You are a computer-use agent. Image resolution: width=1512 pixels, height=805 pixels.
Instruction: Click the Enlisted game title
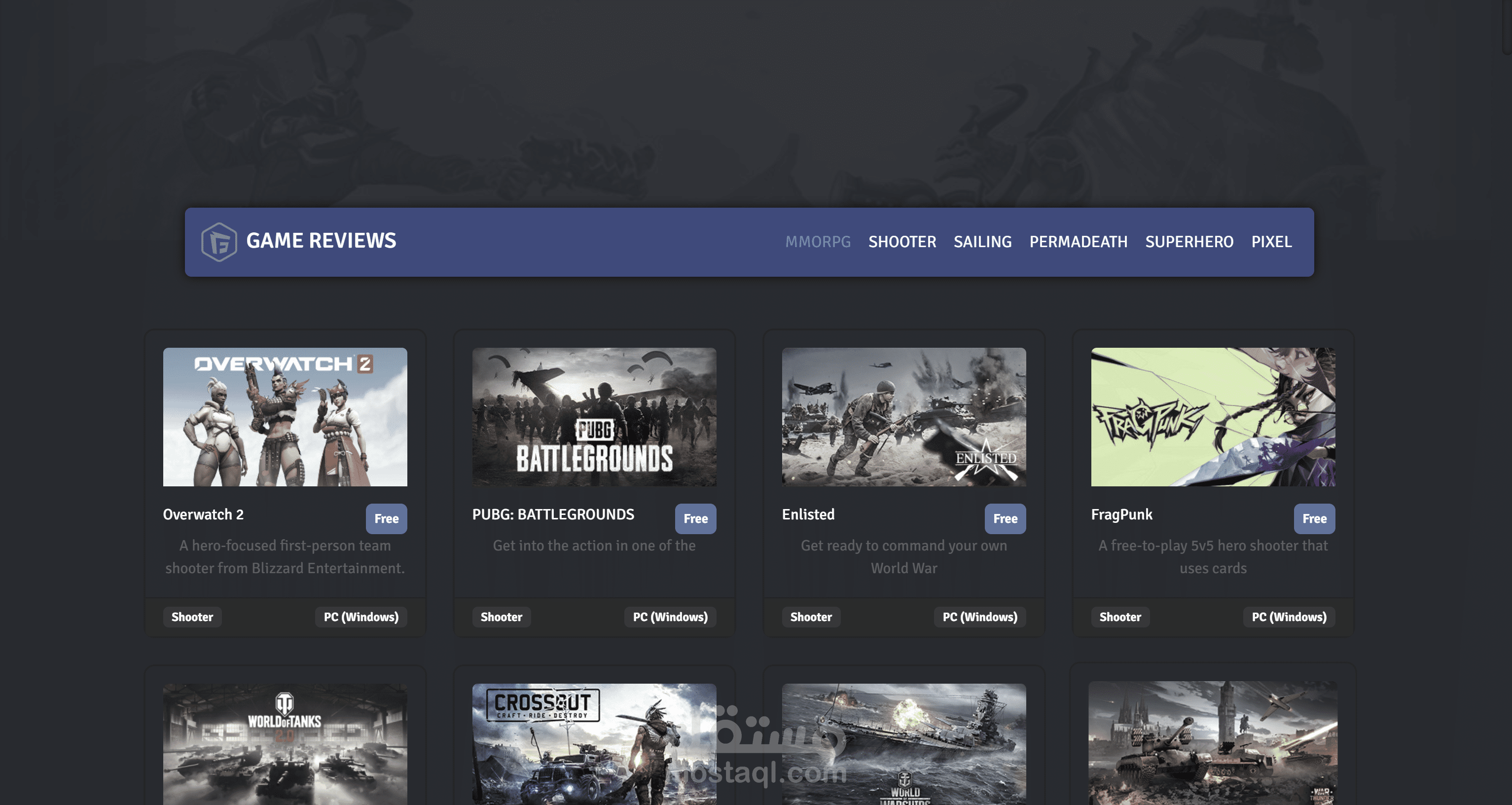click(x=808, y=514)
